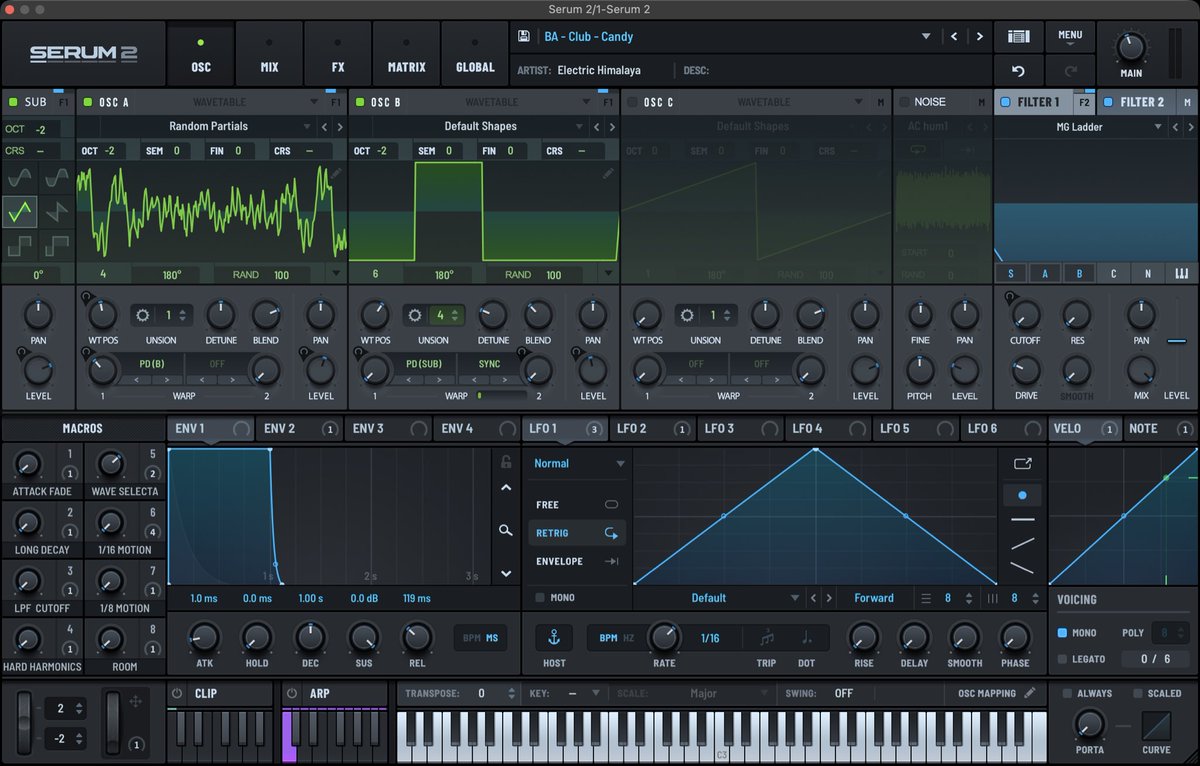The image size is (1200, 766).
Task: Go to the previous preset with the left arrow
Action: 954,37
